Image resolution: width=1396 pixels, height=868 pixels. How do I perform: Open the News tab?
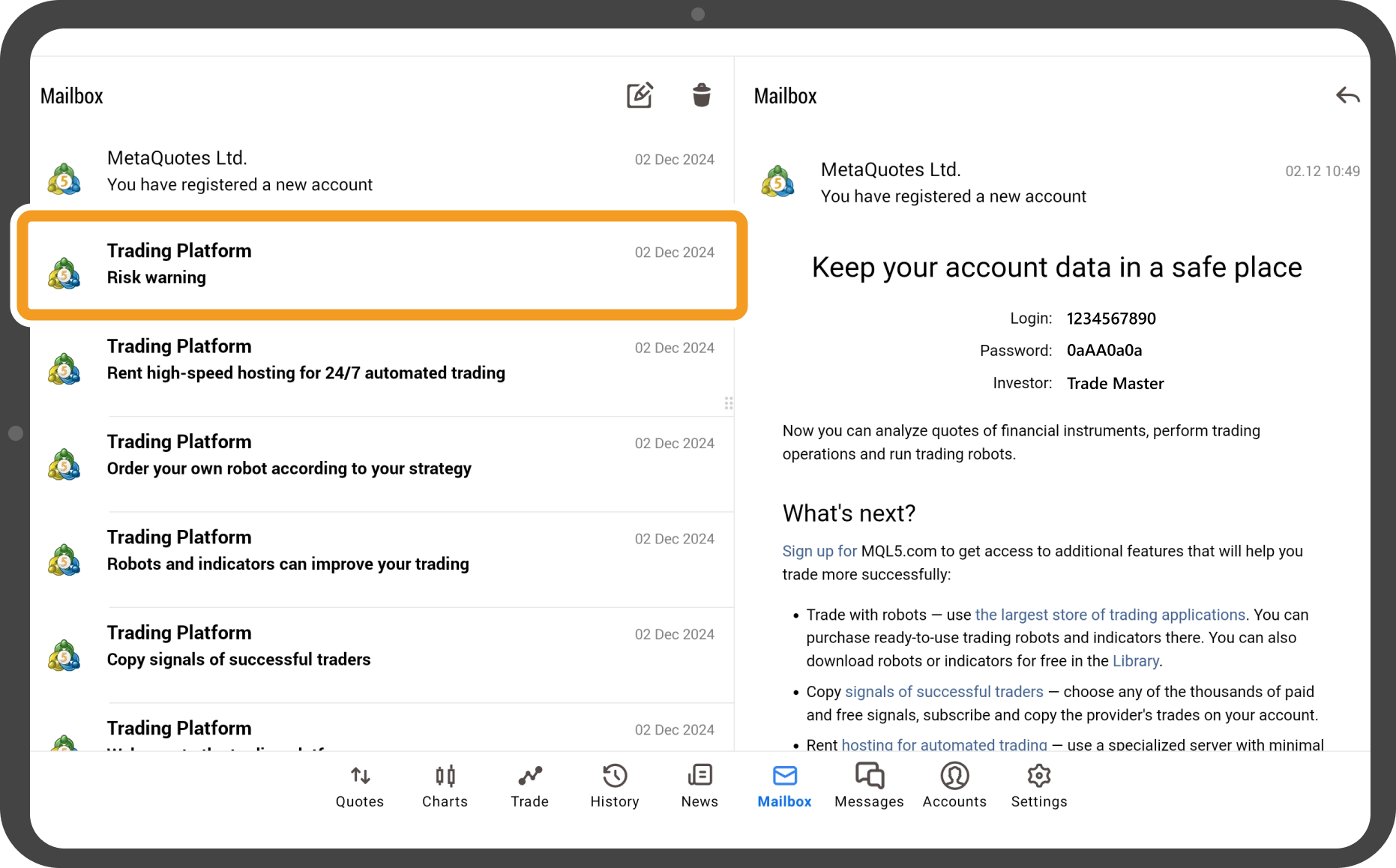(x=699, y=786)
